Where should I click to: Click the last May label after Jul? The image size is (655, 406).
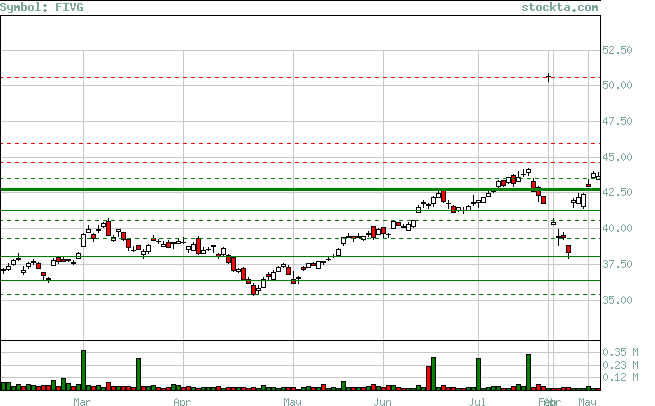(x=587, y=402)
